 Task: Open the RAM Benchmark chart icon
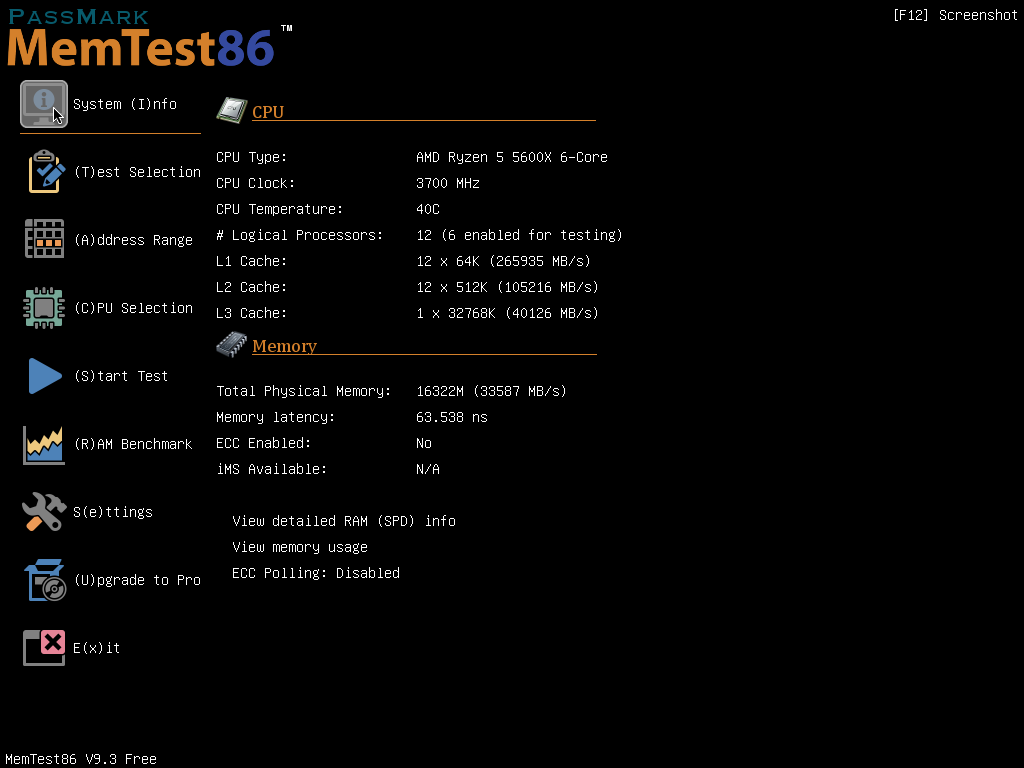(x=44, y=445)
